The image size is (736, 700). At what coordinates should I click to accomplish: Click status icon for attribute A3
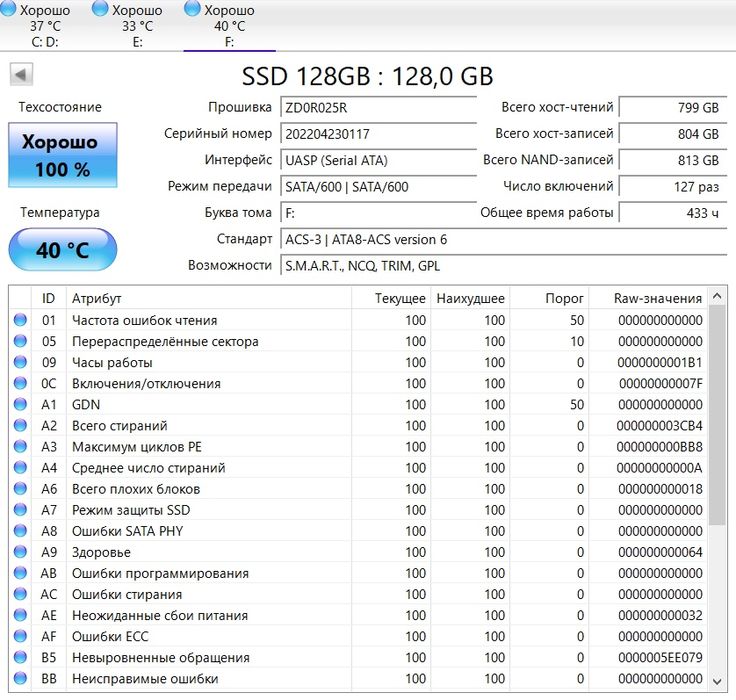(x=20, y=446)
